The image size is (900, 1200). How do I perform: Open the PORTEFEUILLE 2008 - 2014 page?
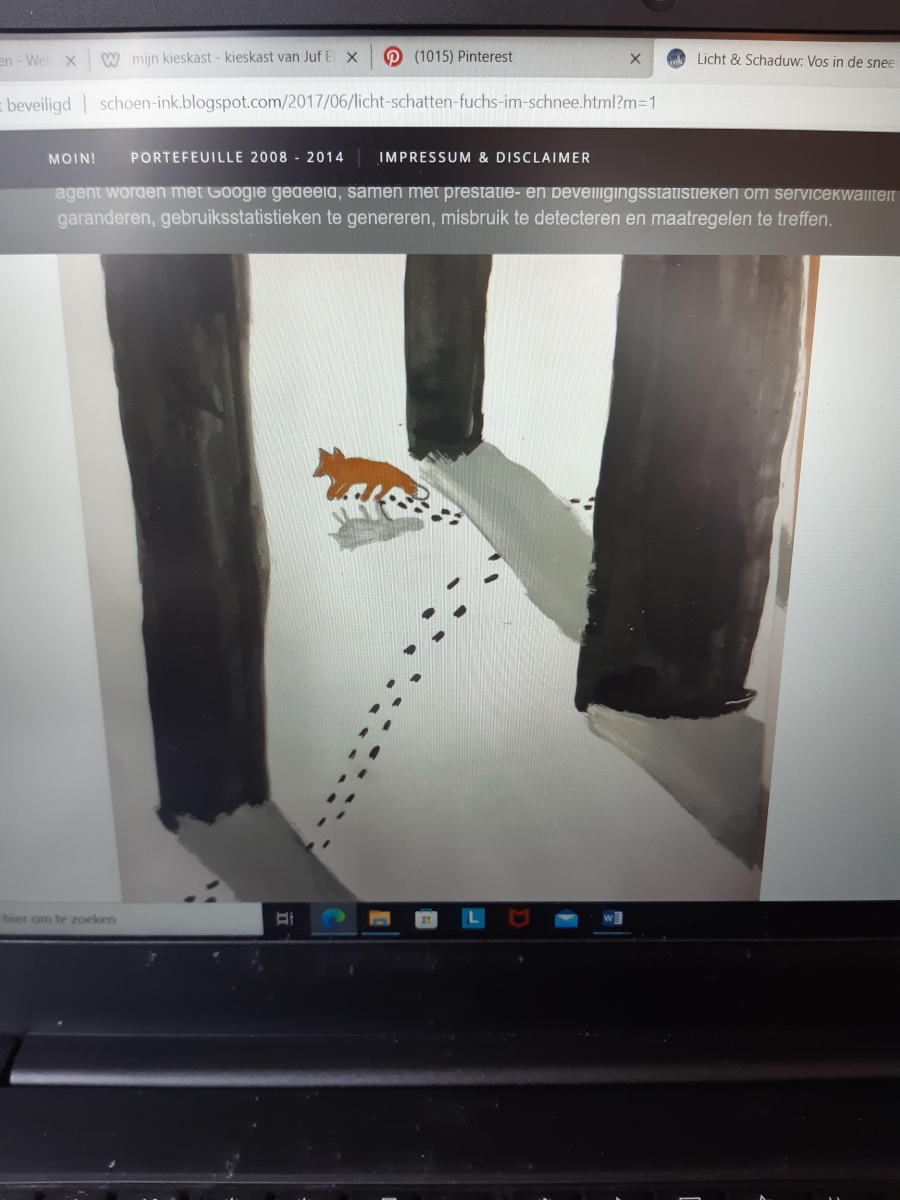tap(237, 157)
